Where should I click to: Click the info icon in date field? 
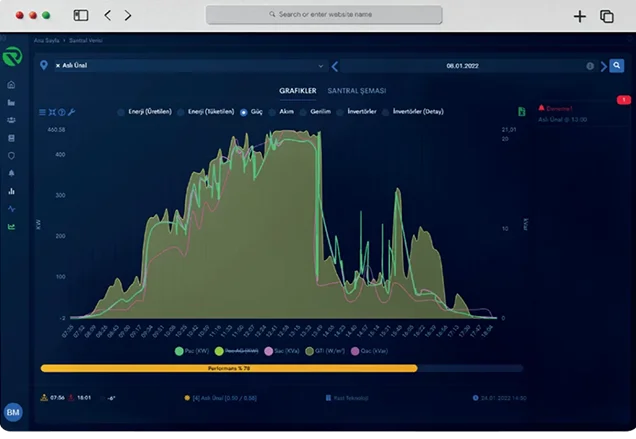click(x=590, y=66)
